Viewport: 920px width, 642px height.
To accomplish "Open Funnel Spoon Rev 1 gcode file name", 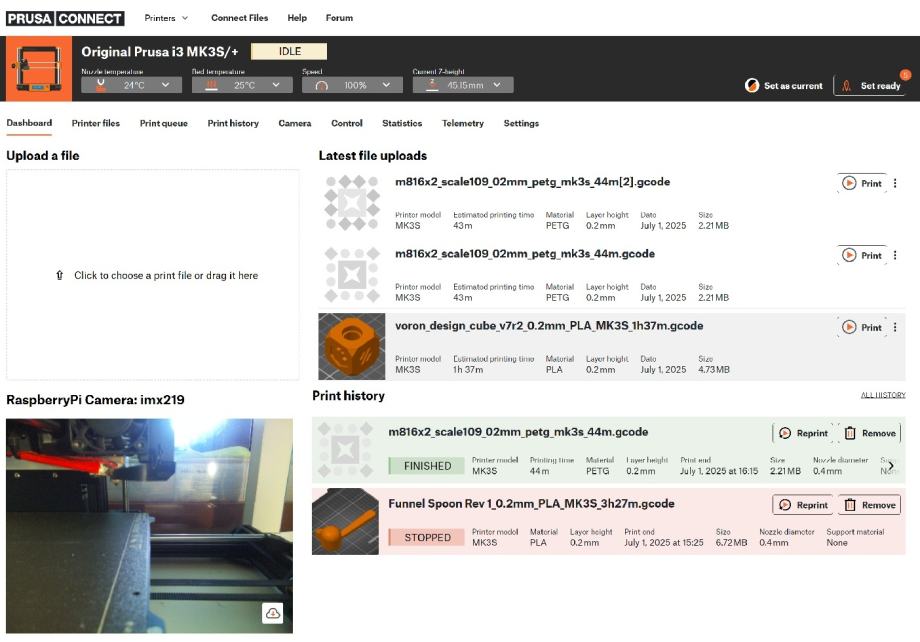I will click(x=531, y=504).
